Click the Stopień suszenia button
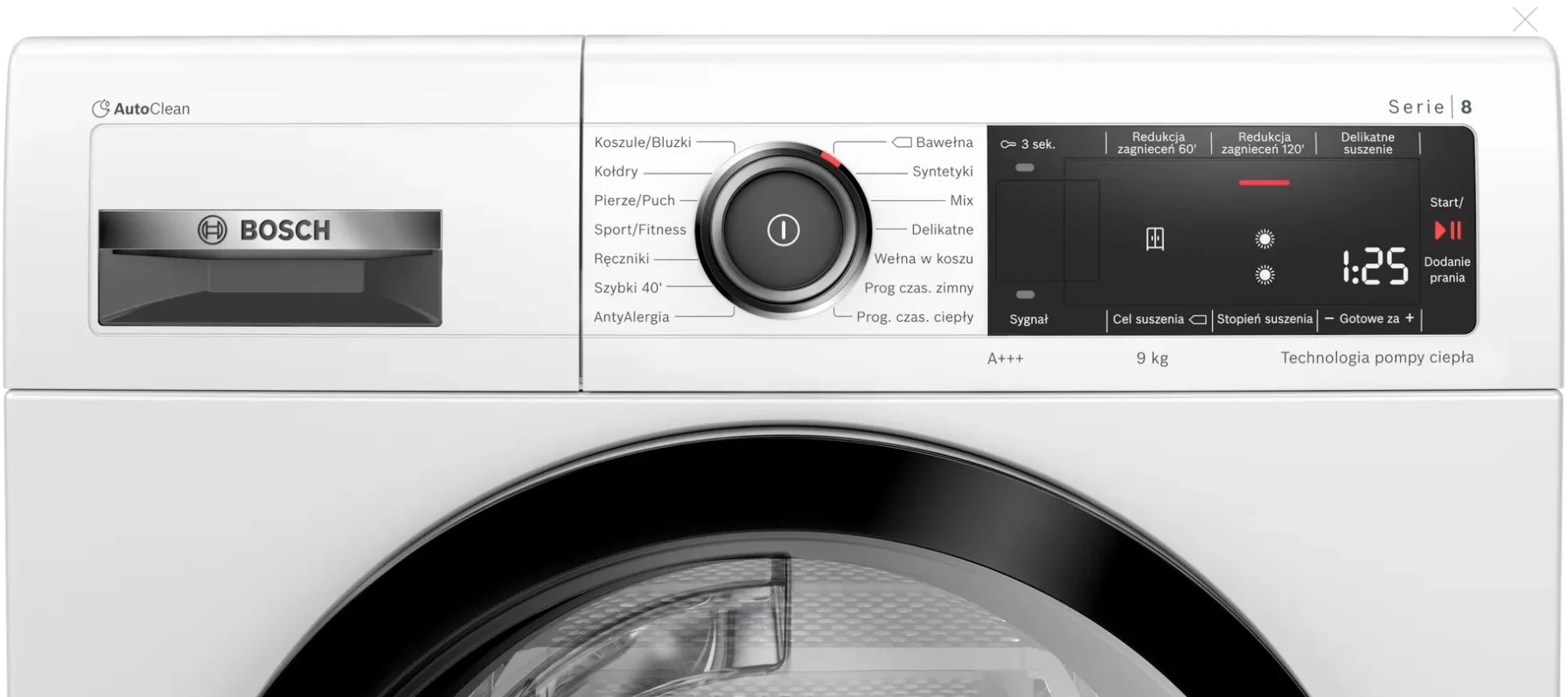 (1265, 319)
